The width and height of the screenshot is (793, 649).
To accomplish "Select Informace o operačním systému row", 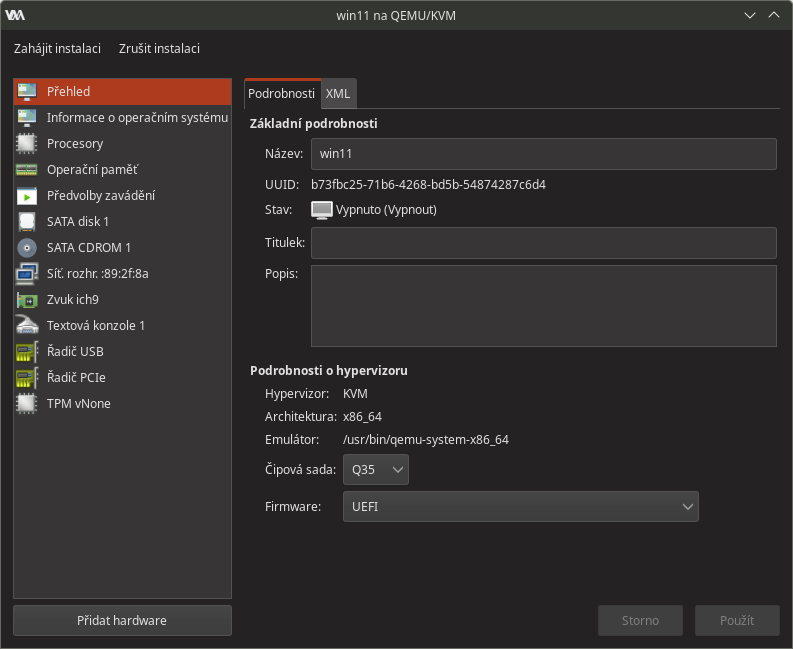I will (x=122, y=117).
